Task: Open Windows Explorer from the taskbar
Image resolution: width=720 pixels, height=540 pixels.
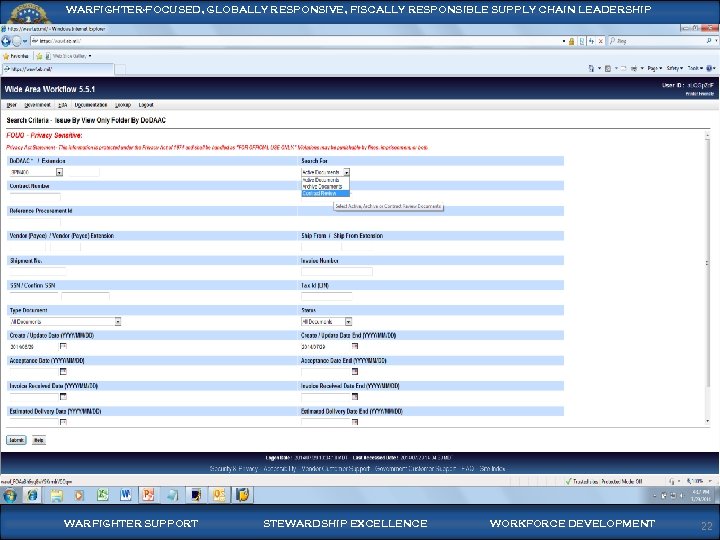Action: click(56, 495)
